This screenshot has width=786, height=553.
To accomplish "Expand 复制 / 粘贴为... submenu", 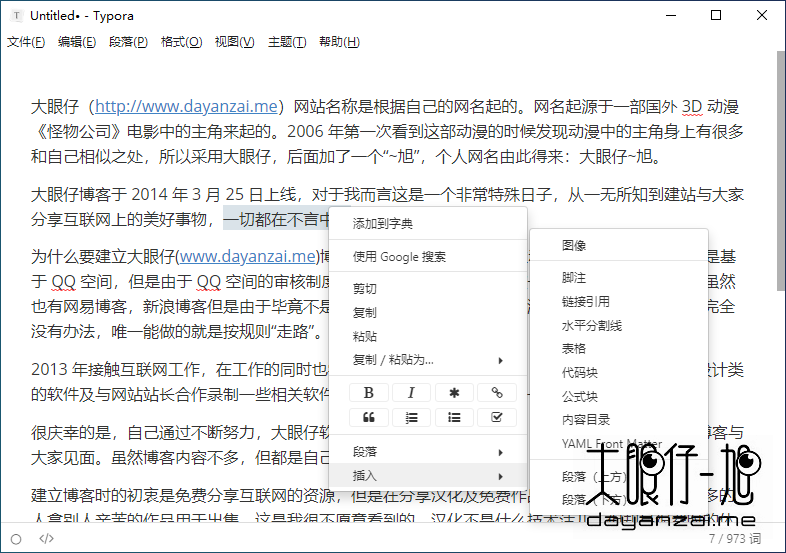I will pos(428,360).
